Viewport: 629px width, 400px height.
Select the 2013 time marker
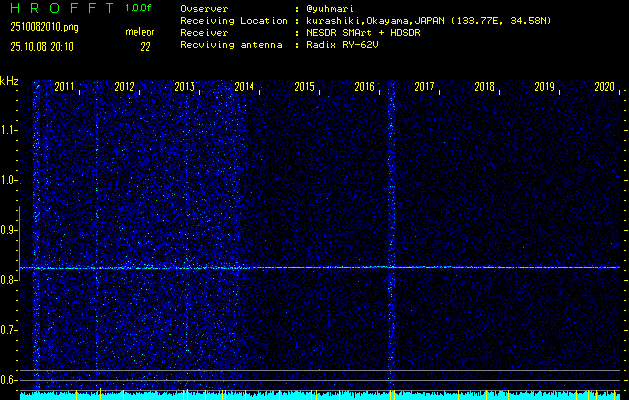[x=185, y=87]
